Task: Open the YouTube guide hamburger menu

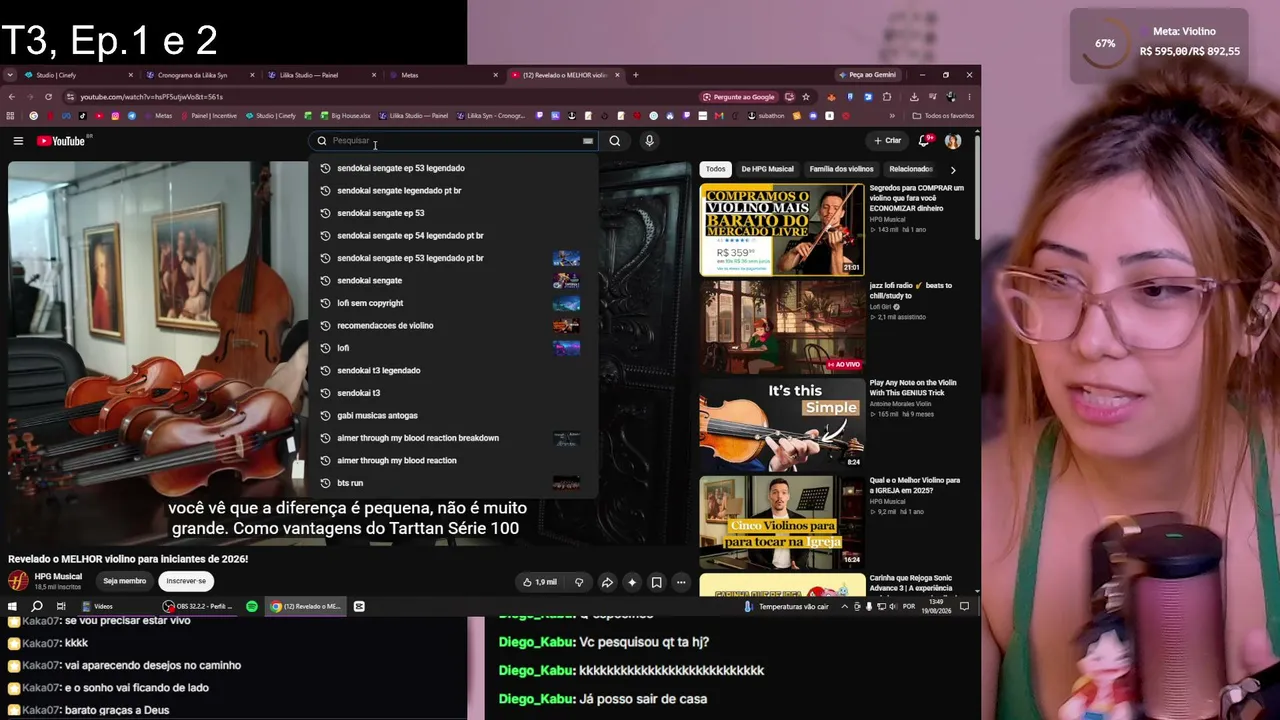Action: click(x=18, y=141)
